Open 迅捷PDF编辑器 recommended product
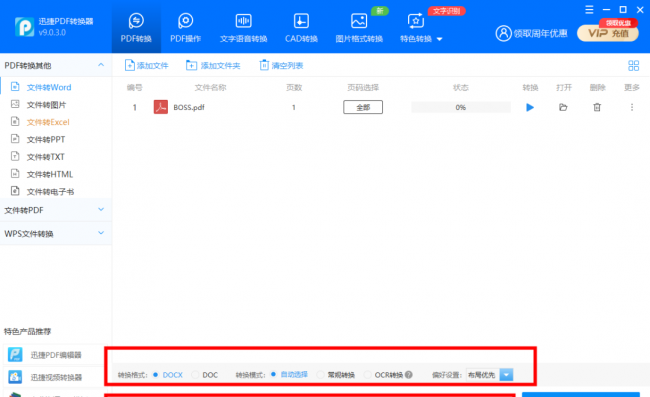This screenshot has height=397, width=650. pyautogui.click(x=53, y=355)
